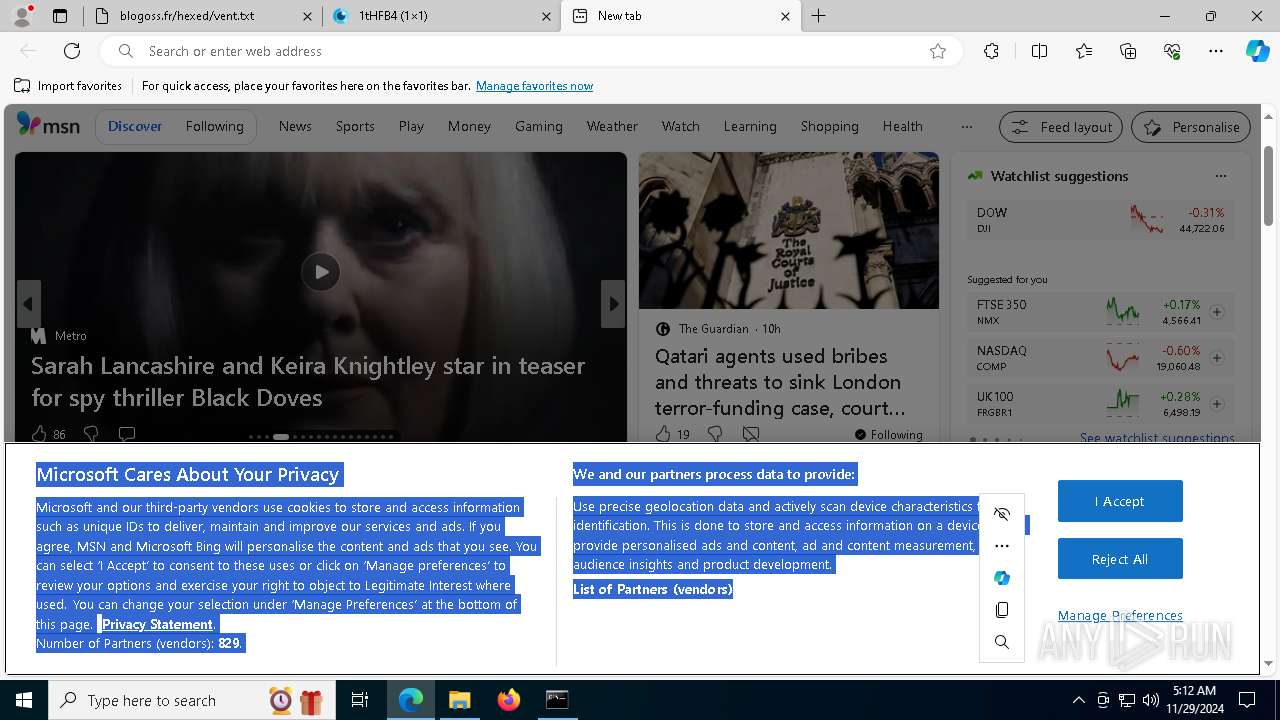Viewport: 1280px width, 720px height.
Task: Open the DOW watchlist entry
Action: tap(1100, 220)
